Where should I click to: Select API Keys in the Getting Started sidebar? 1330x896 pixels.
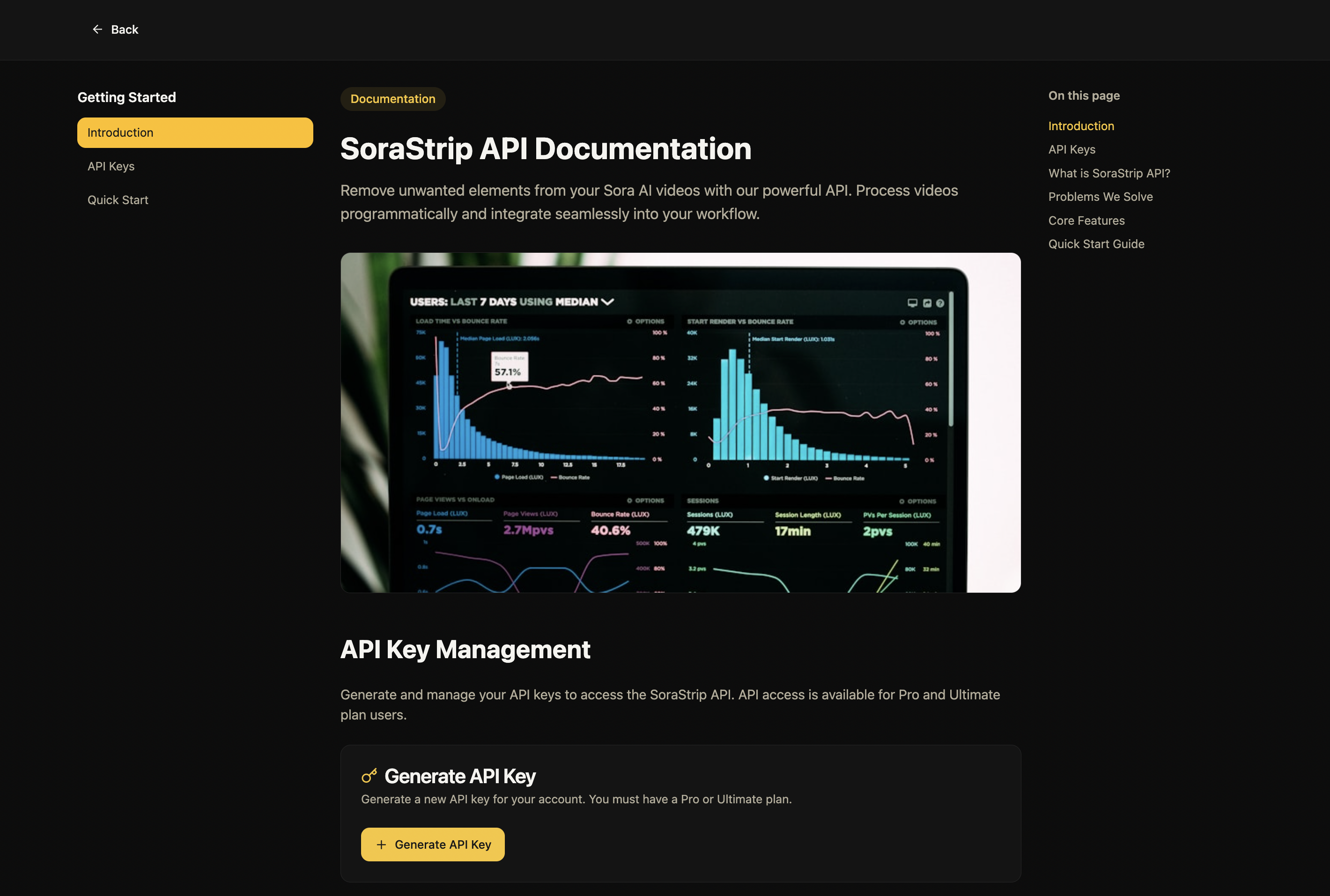coord(111,166)
